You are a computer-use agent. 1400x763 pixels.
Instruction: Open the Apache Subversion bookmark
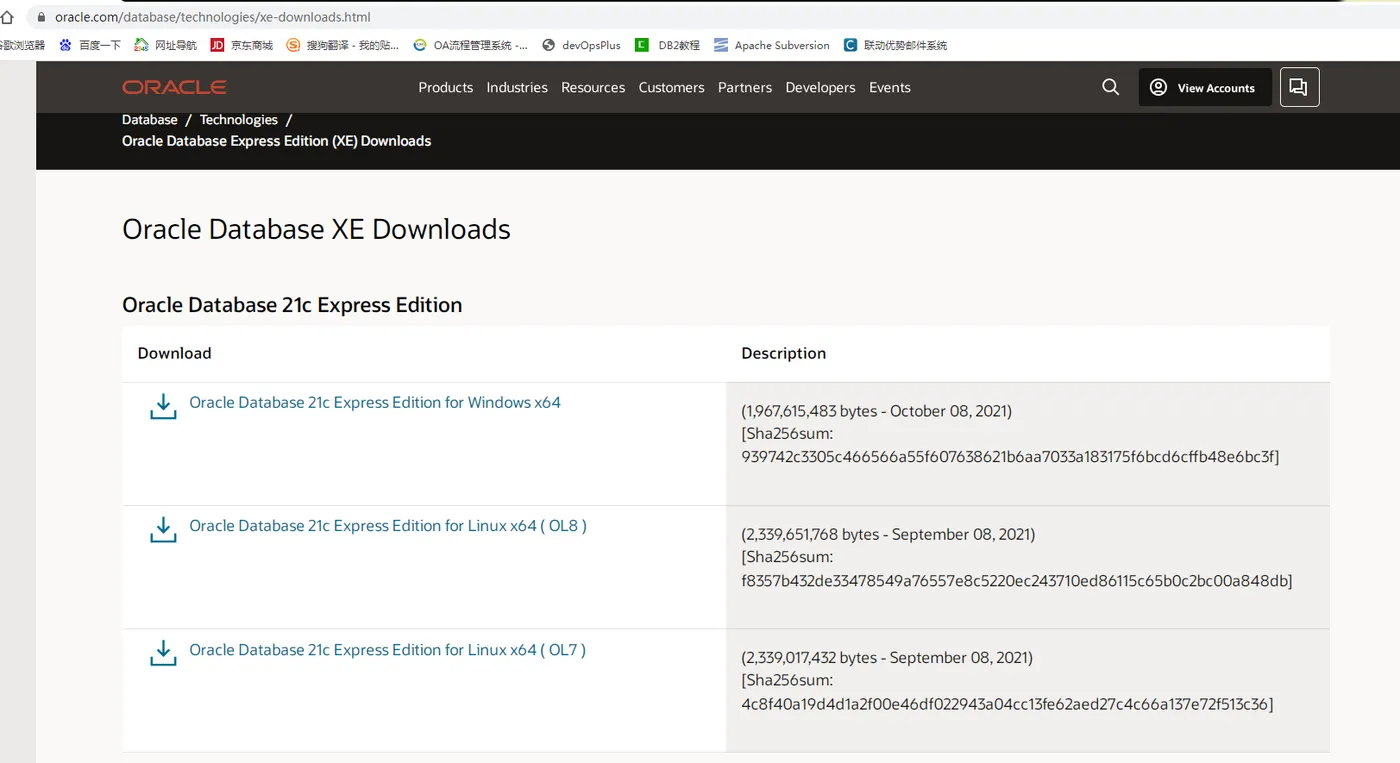pyautogui.click(x=772, y=45)
